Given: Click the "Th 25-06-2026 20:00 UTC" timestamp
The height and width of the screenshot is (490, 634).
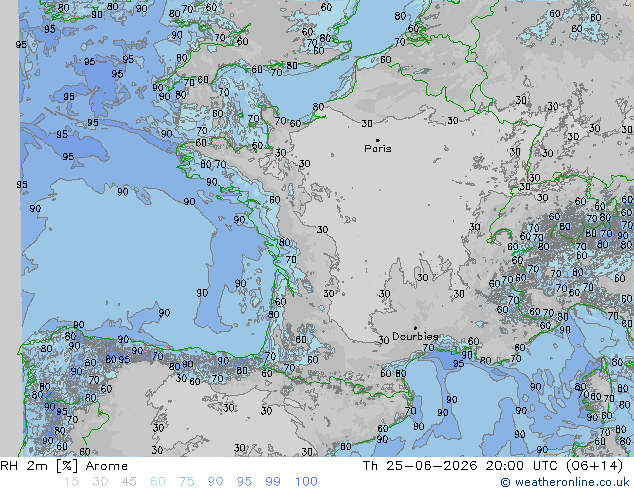Looking at the screenshot, I should [x=461, y=466].
